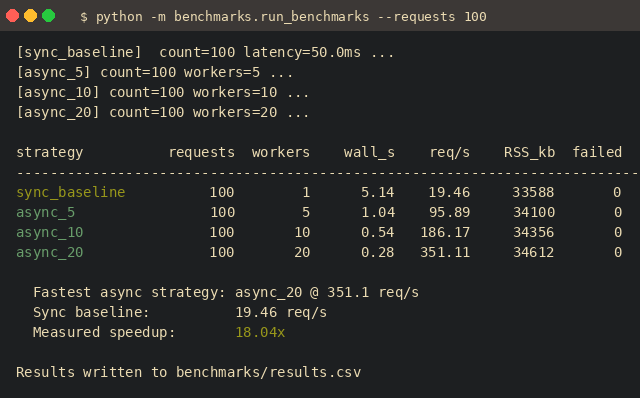The image size is (640, 398).
Task: Click the 18.04x speedup value
Action: pyautogui.click(x=260, y=332)
